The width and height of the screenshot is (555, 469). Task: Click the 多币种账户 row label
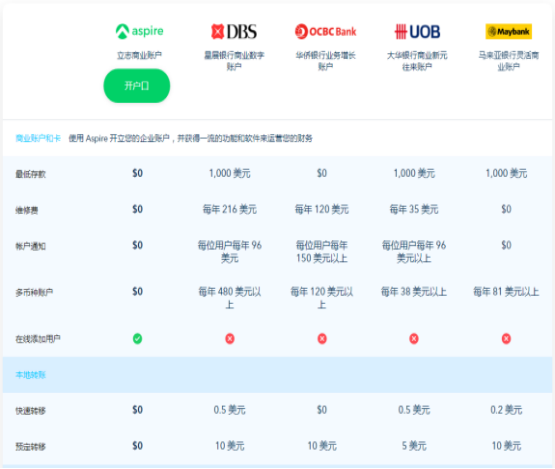point(34,292)
